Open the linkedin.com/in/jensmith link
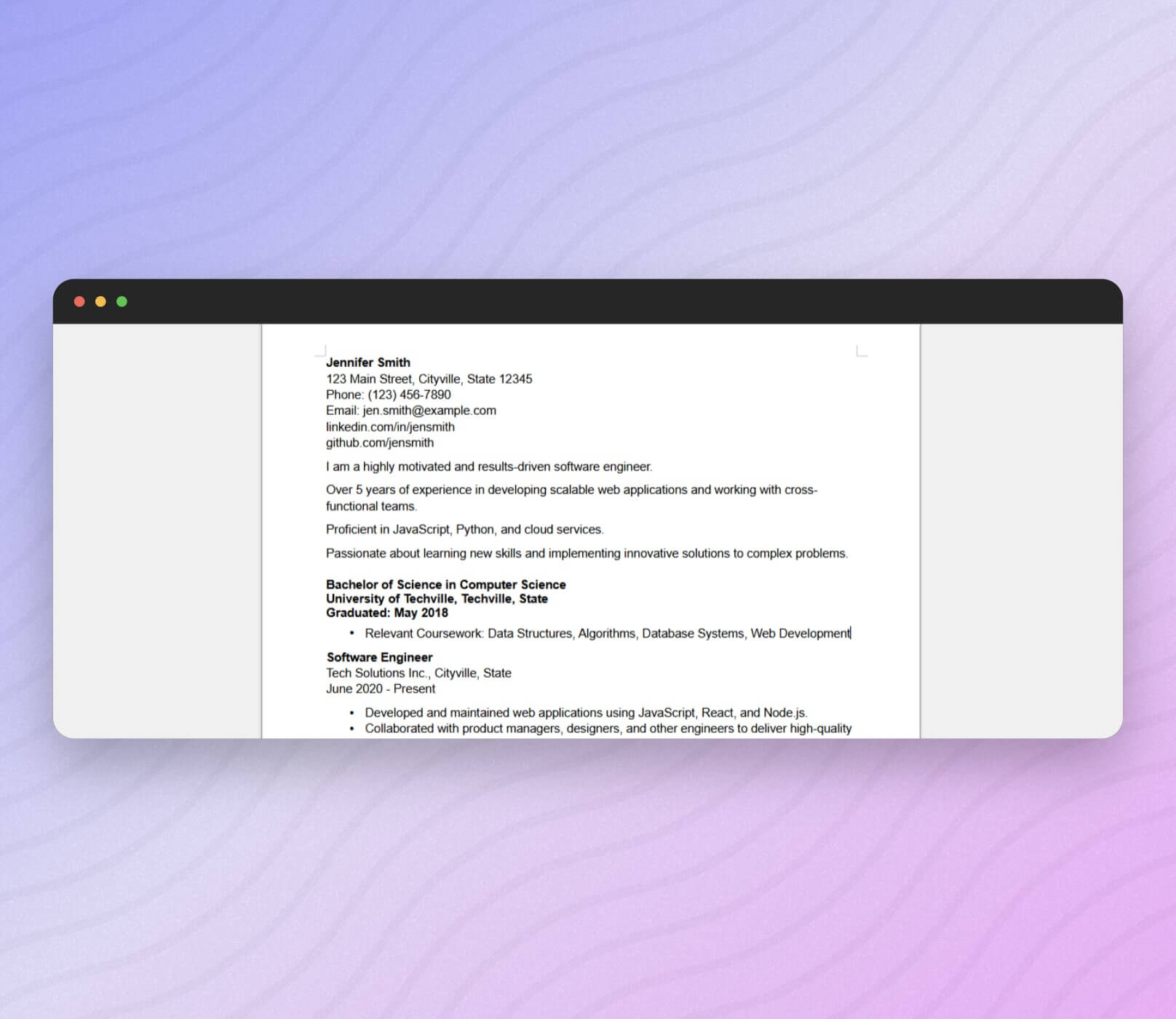The image size is (1176, 1019). point(390,427)
